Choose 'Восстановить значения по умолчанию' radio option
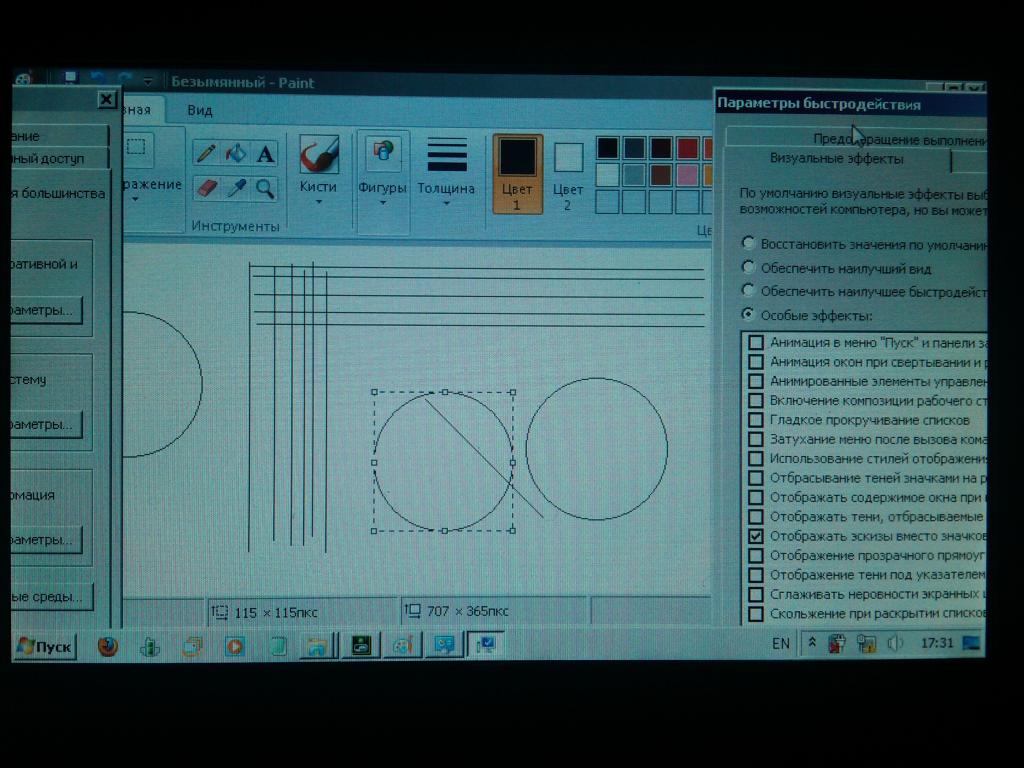The width and height of the screenshot is (1024, 768). [748, 243]
